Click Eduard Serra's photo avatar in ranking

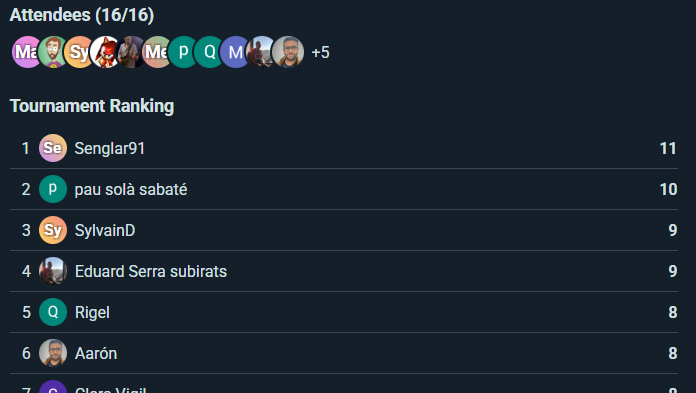coord(53,271)
